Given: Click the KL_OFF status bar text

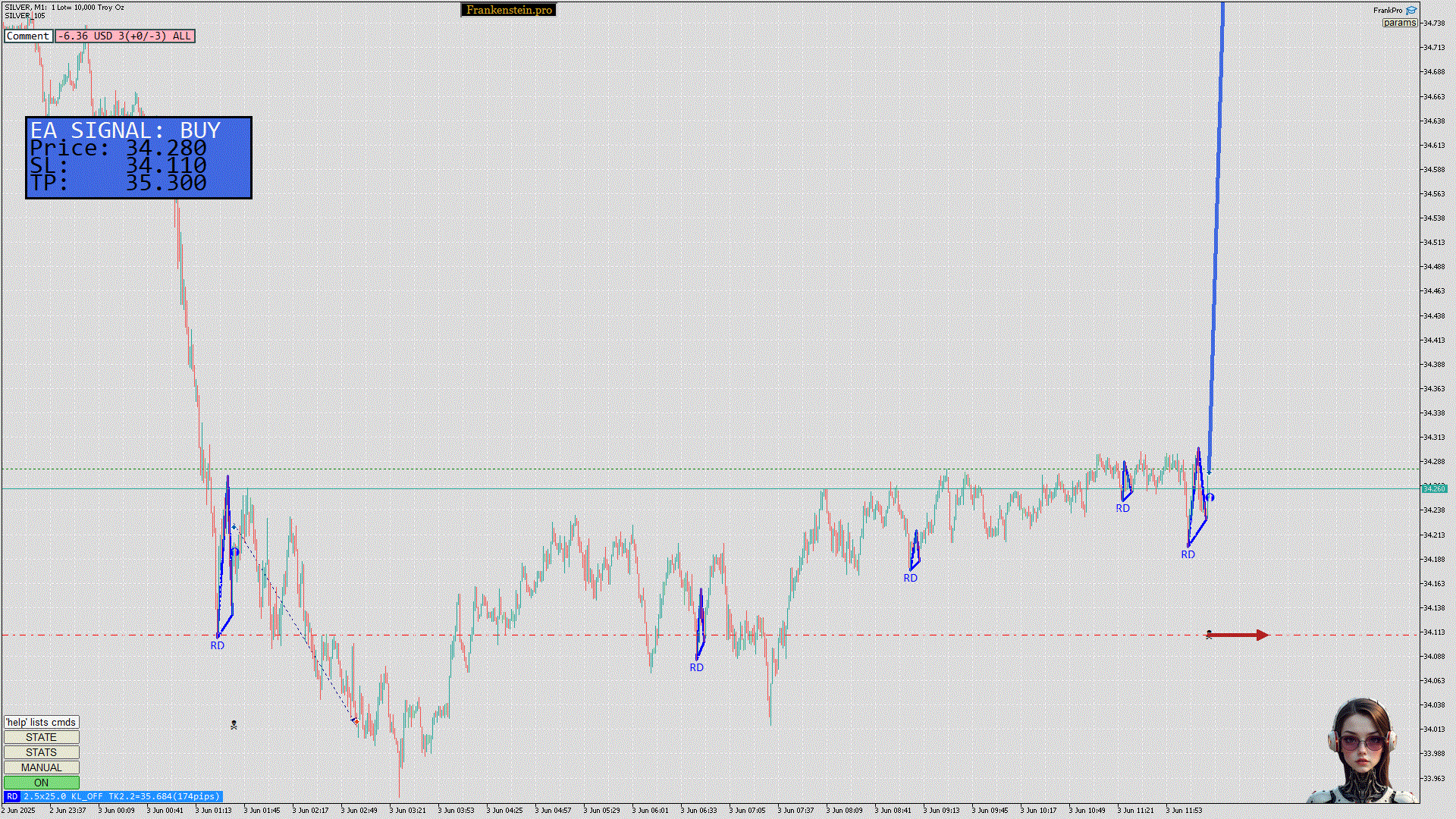Looking at the screenshot, I should tap(86, 796).
